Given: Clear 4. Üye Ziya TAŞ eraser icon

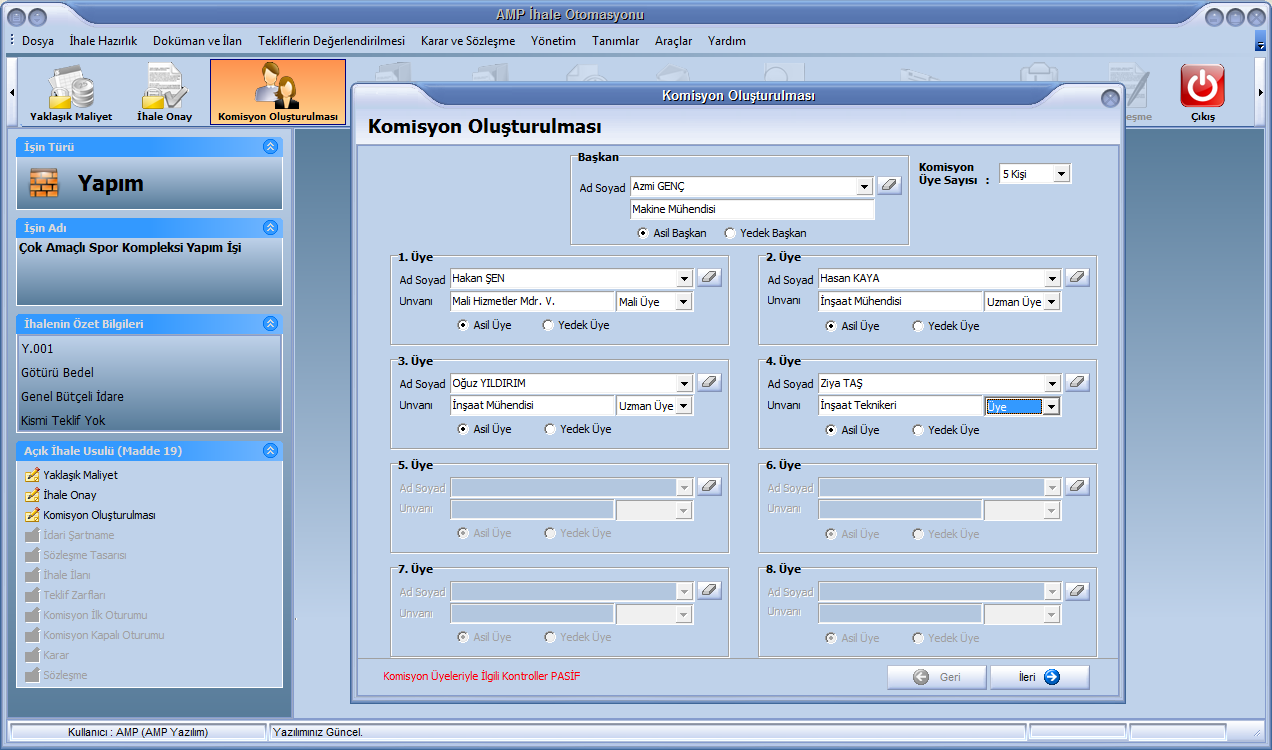Looking at the screenshot, I should pos(1076,382).
